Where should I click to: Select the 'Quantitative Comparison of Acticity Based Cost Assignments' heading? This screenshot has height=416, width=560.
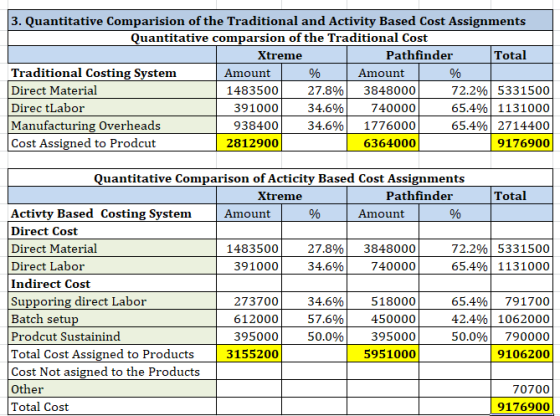tap(279, 178)
